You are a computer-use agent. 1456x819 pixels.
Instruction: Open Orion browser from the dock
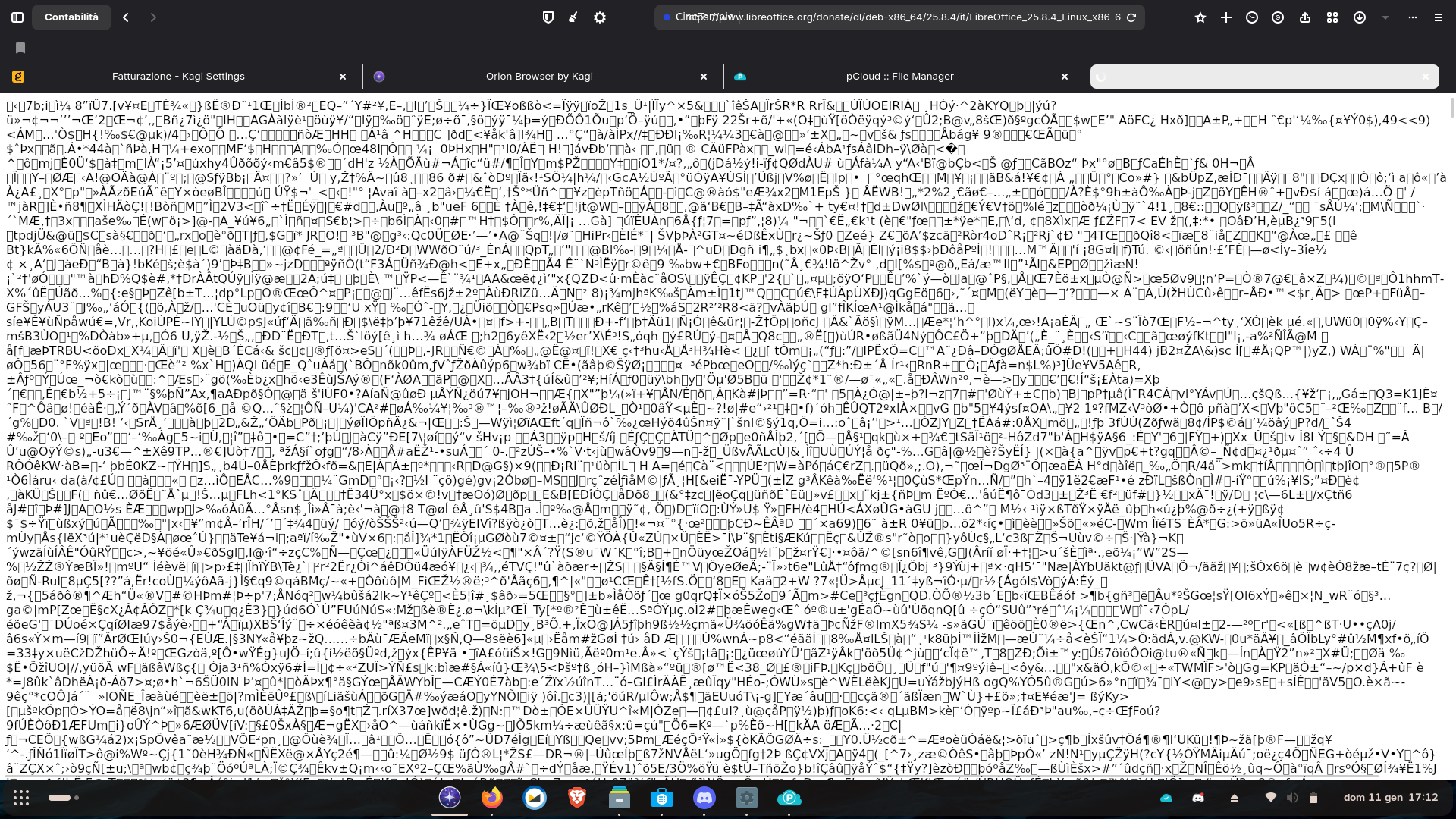[x=450, y=798]
